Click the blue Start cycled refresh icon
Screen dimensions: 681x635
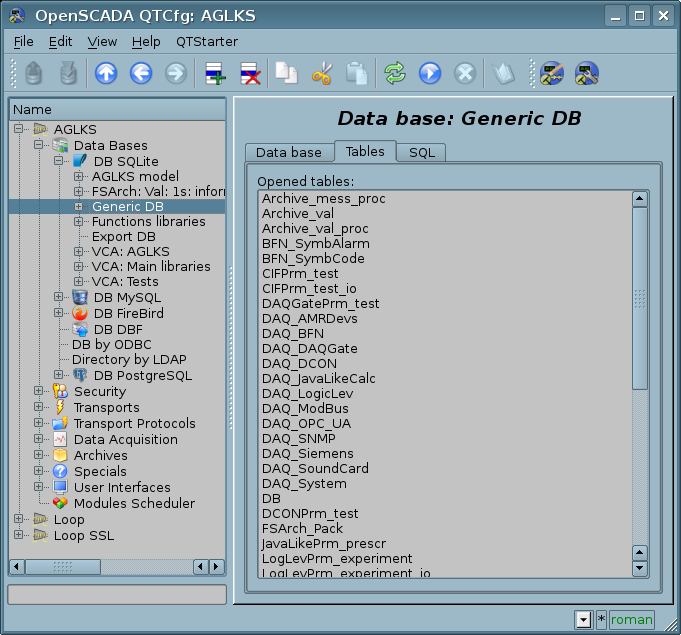(430, 73)
